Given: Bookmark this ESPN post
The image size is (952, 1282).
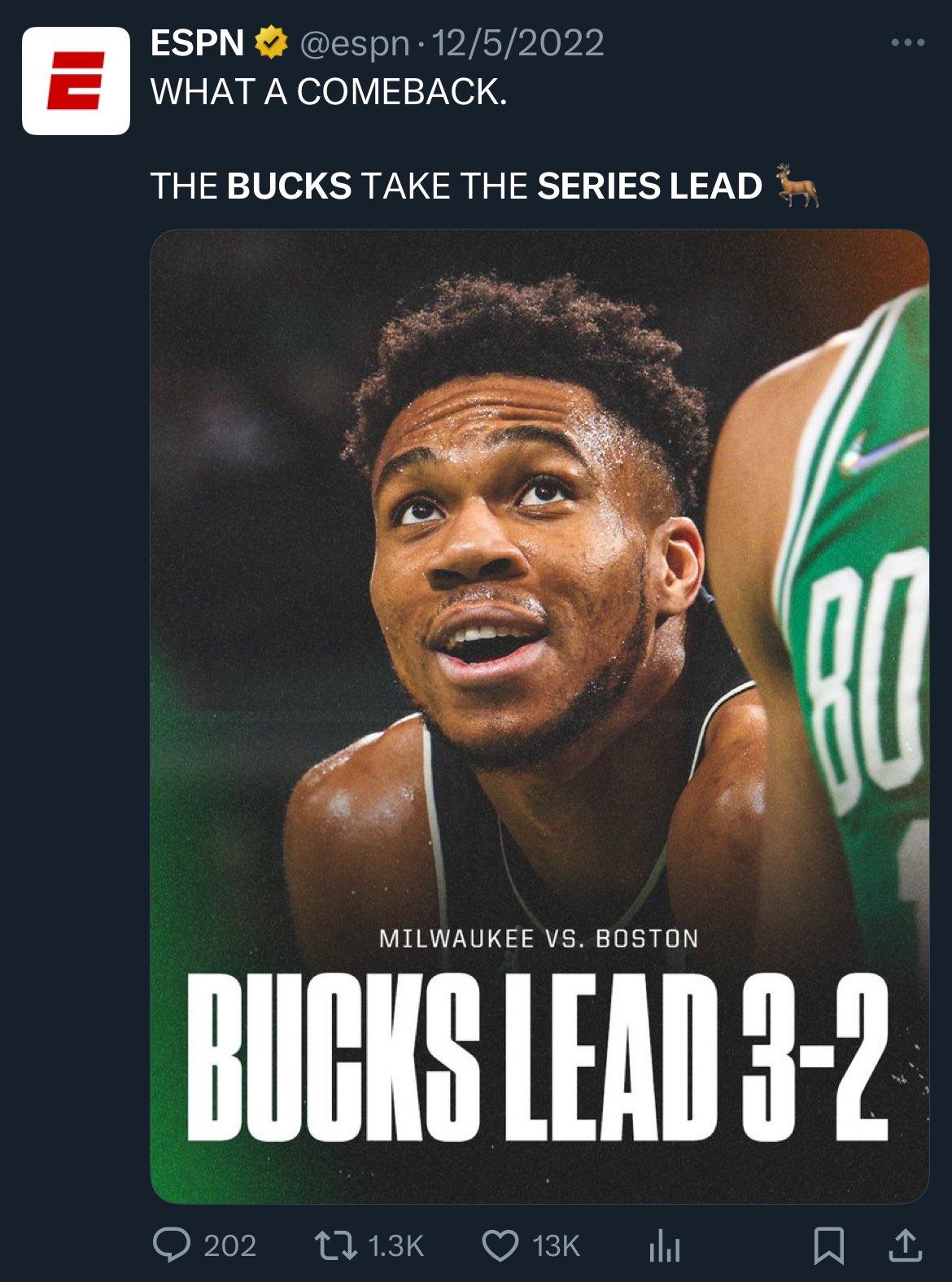Looking at the screenshot, I should point(828,1246).
